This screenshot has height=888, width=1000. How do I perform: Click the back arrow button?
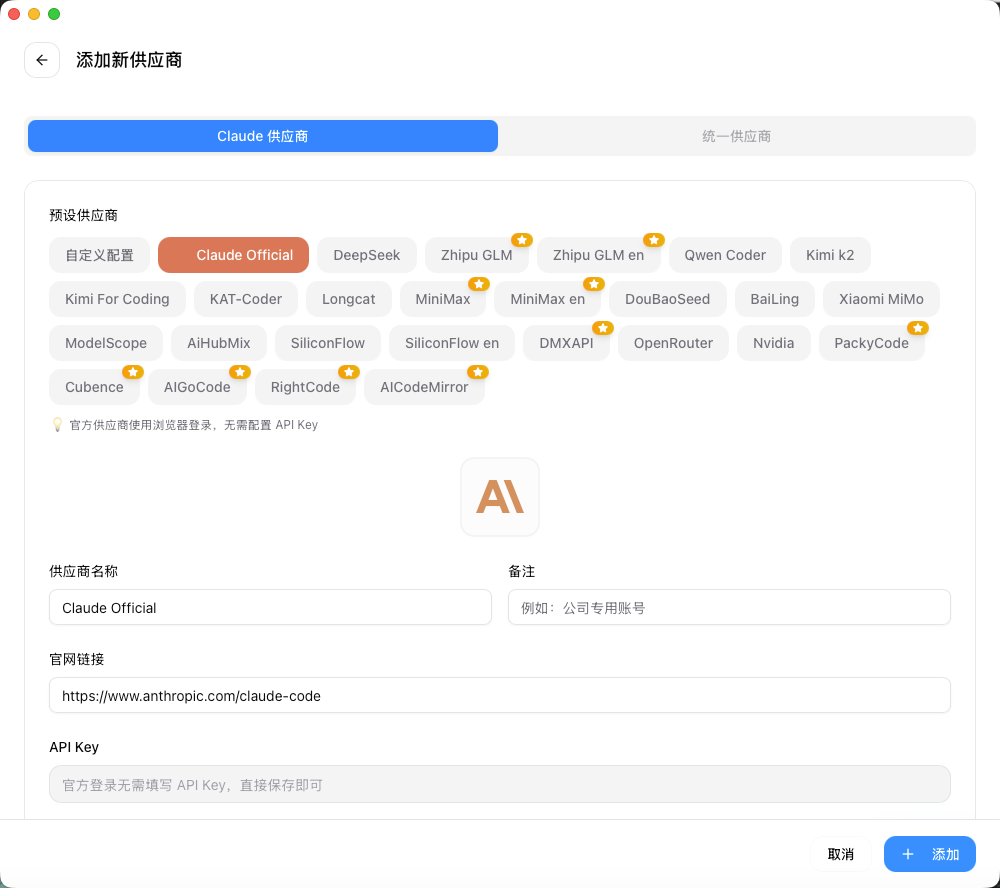pyautogui.click(x=42, y=60)
